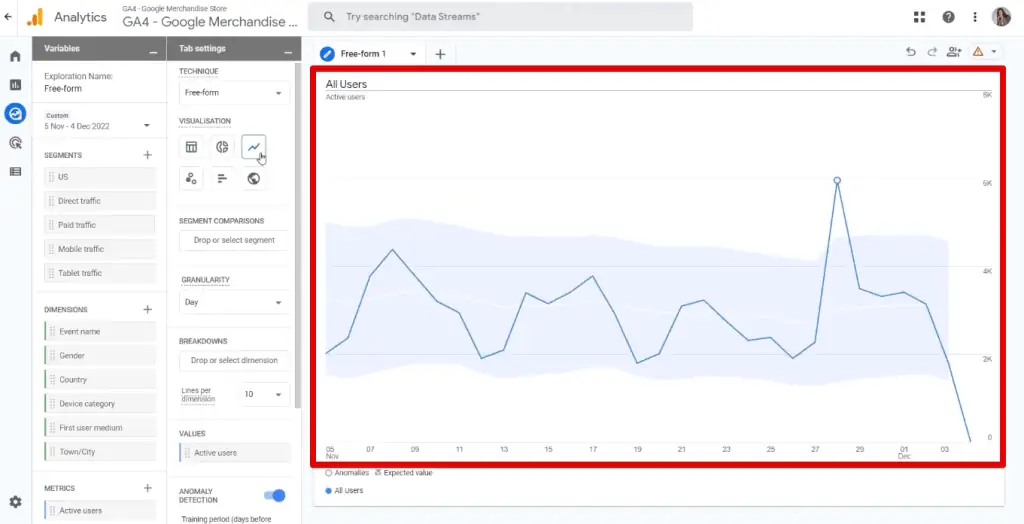Open the three-dot more options menu
The height and width of the screenshot is (524, 1024).
975,17
